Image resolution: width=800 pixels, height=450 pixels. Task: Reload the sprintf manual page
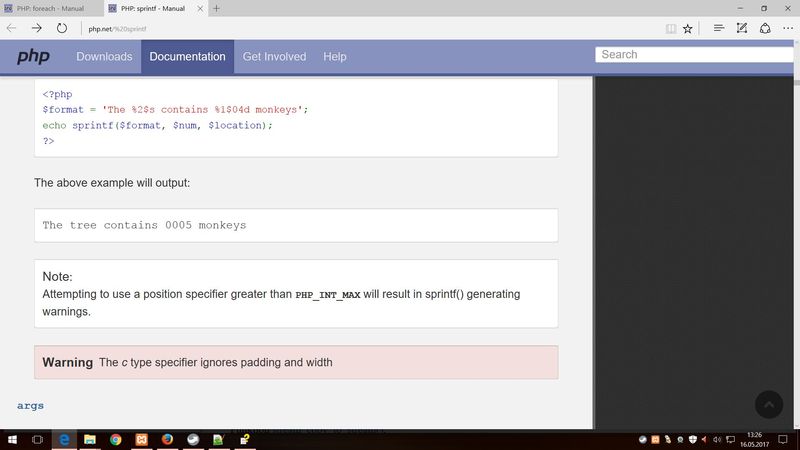pyautogui.click(x=62, y=28)
